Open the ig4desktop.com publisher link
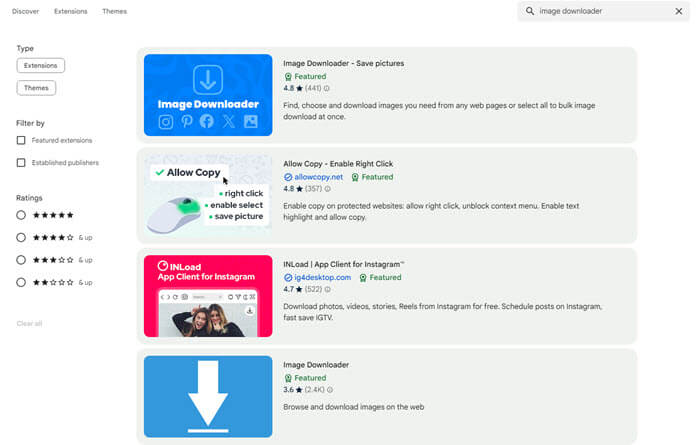The width and height of the screenshot is (700, 445). click(322, 277)
